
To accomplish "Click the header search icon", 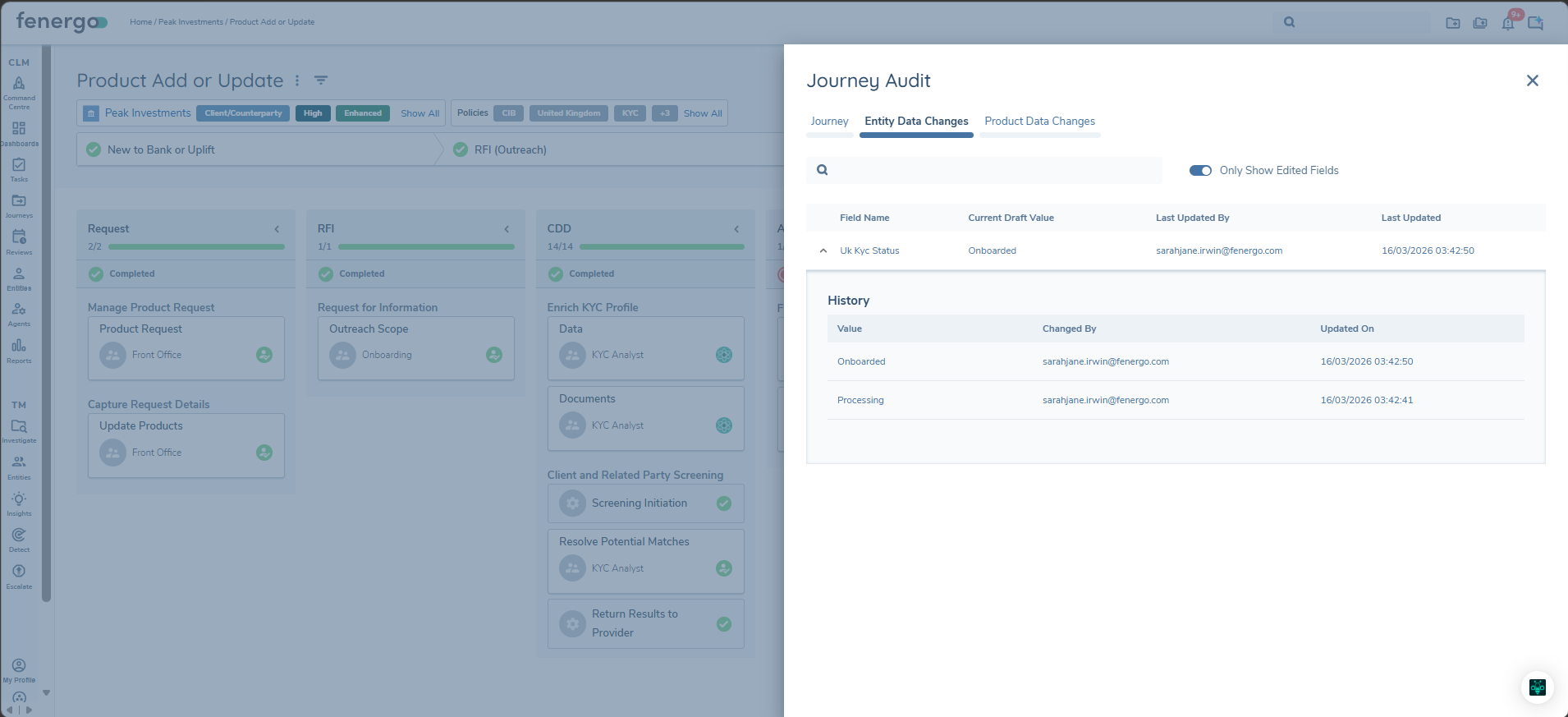I will pos(1290,22).
